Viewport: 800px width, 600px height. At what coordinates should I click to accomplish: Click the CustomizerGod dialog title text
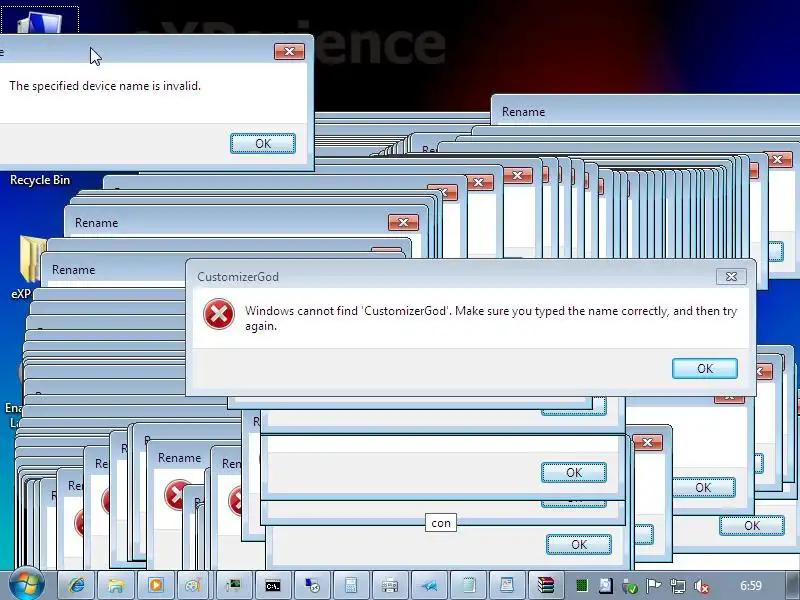(x=238, y=277)
